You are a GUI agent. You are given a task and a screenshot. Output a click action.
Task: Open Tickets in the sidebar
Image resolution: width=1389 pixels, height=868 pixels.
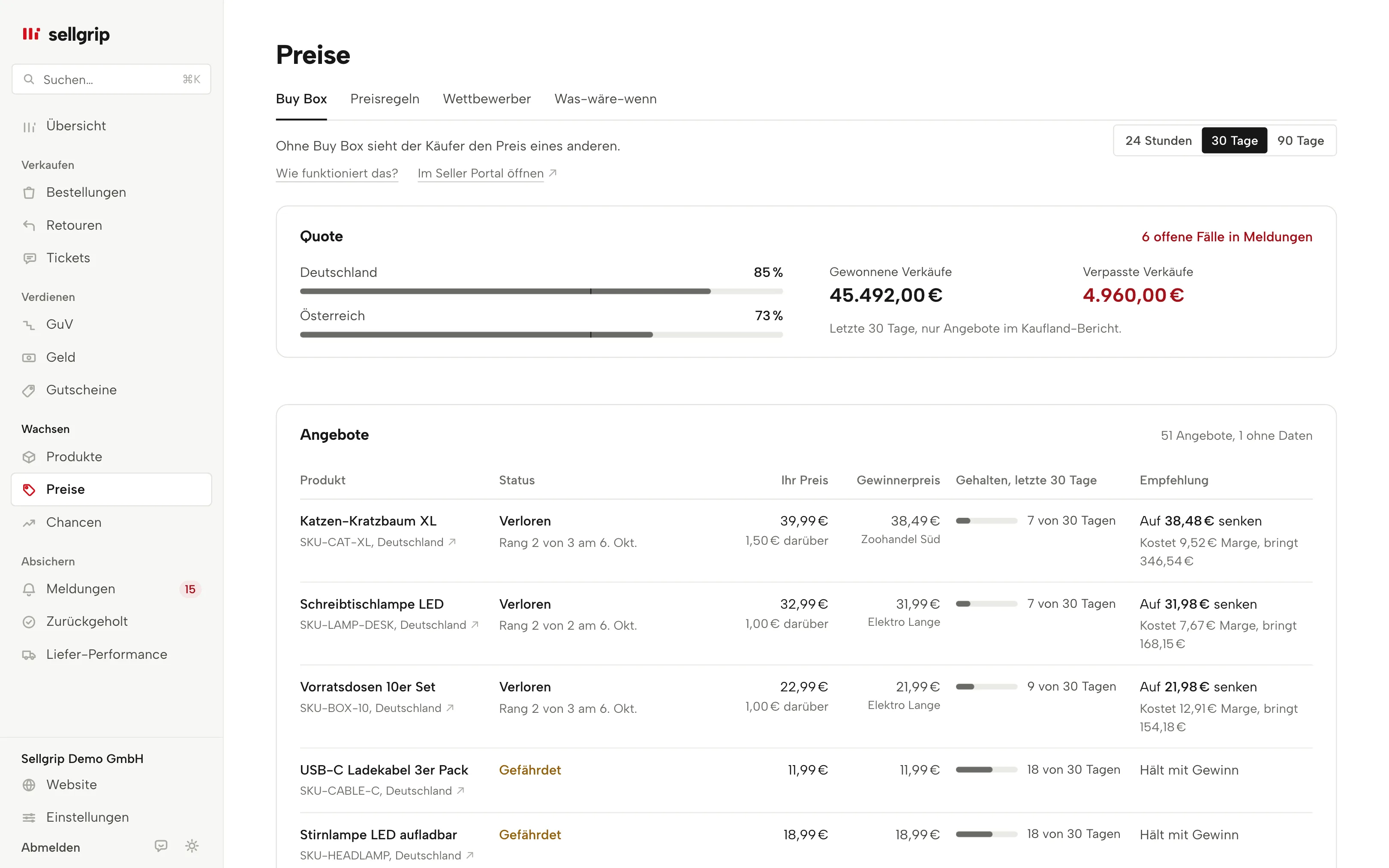111,258
